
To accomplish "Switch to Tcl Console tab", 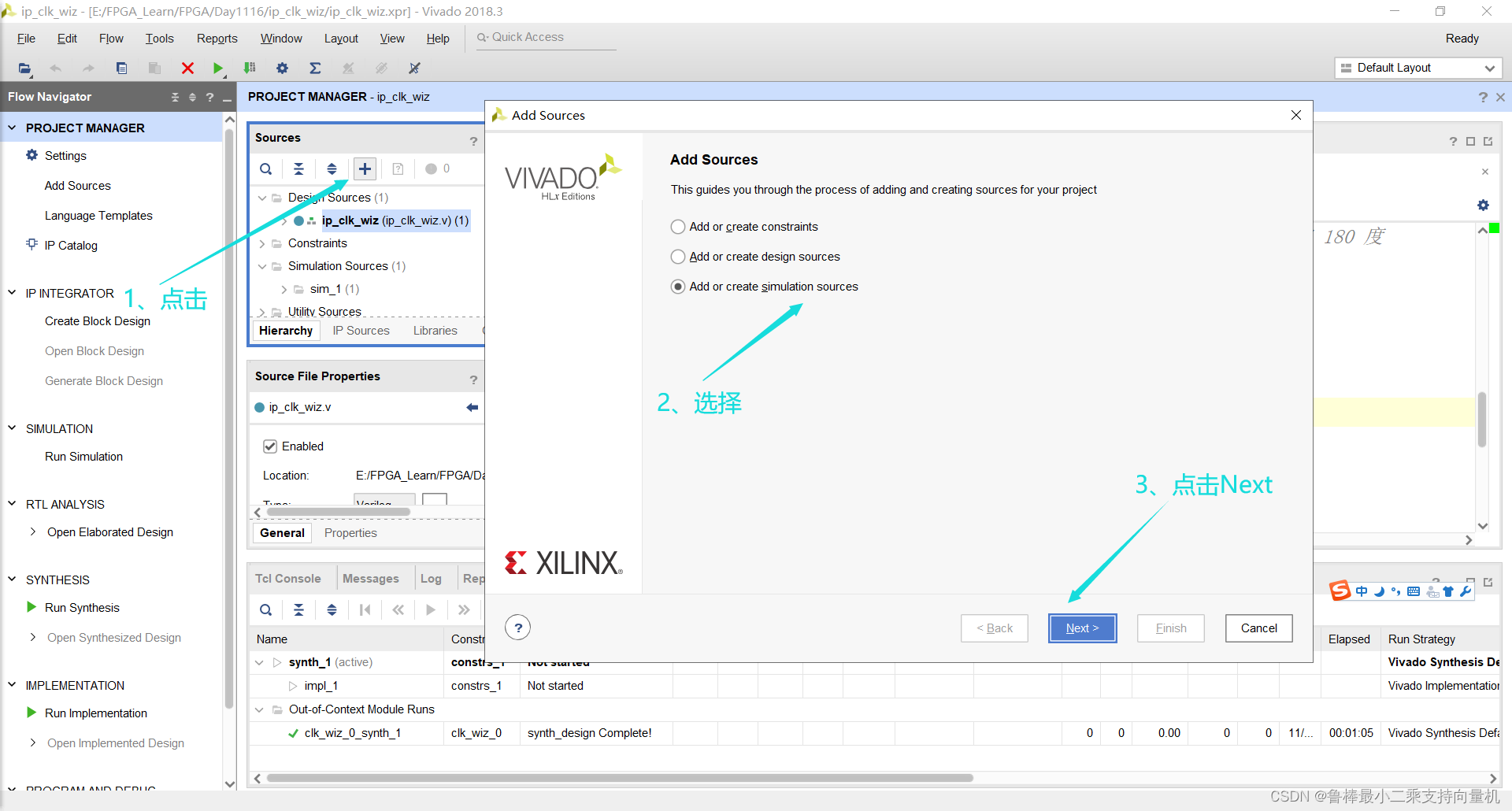I will pyautogui.click(x=287, y=579).
